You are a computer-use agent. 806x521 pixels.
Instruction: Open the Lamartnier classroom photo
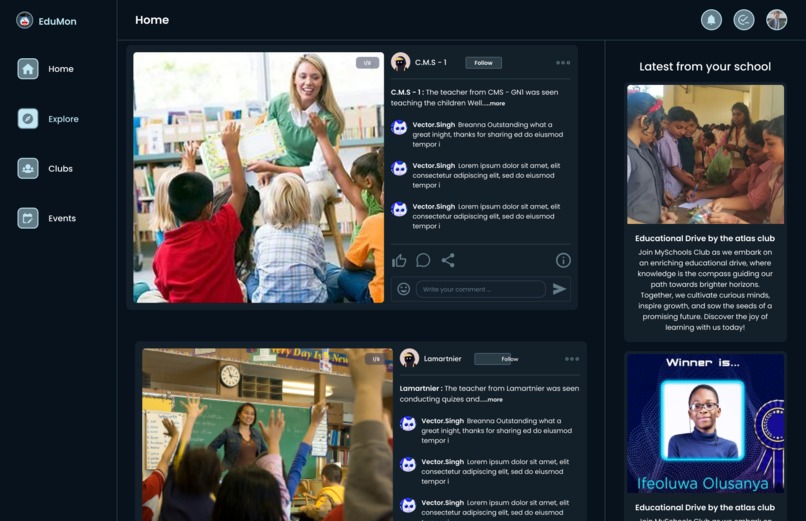click(267, 435)
